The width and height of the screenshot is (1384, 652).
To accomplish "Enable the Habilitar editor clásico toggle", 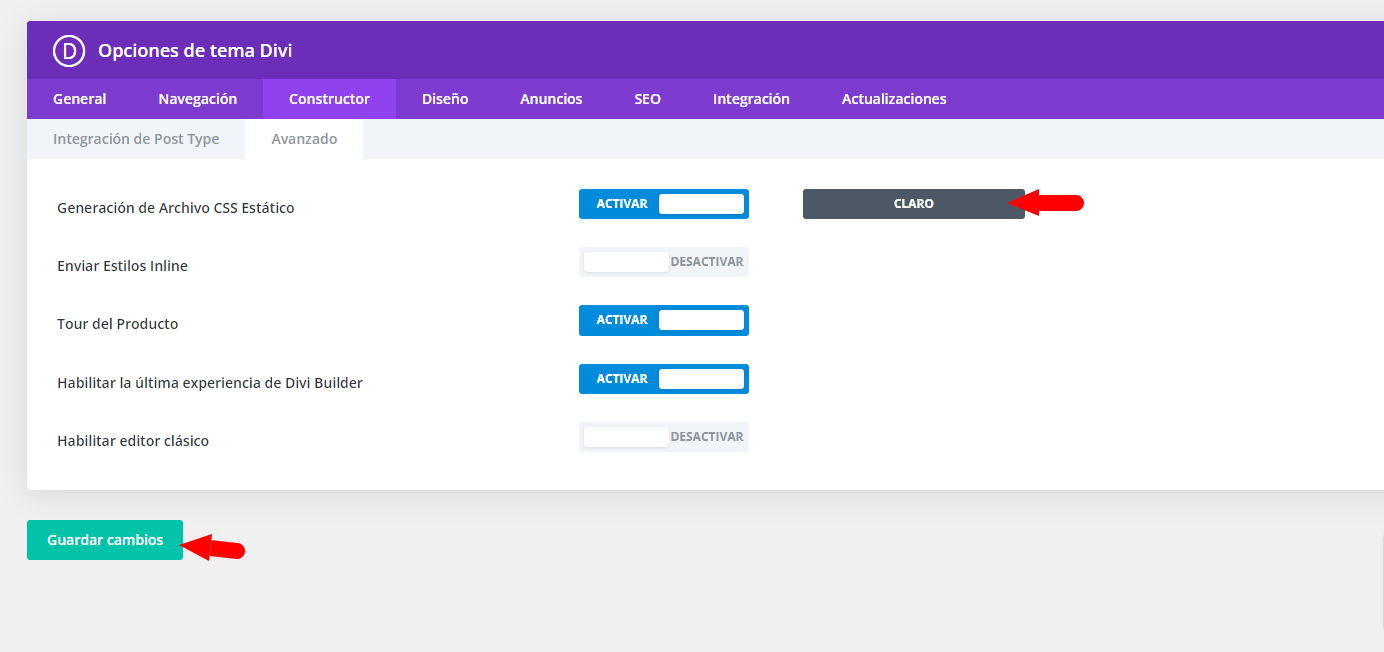I will [x=664, y=437].
